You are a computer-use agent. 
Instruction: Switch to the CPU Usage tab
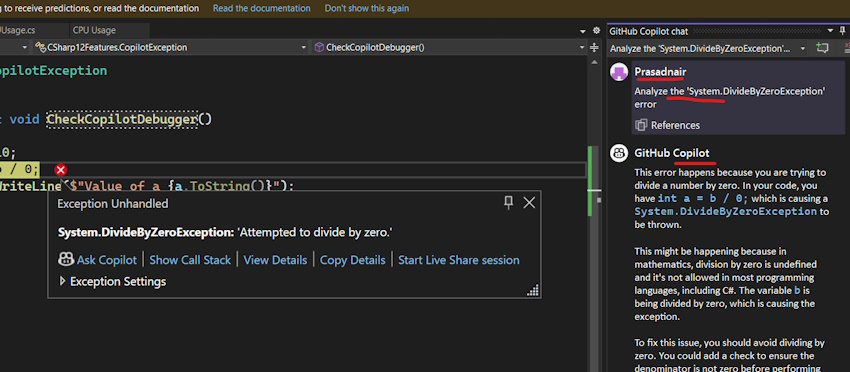(94, 30)
